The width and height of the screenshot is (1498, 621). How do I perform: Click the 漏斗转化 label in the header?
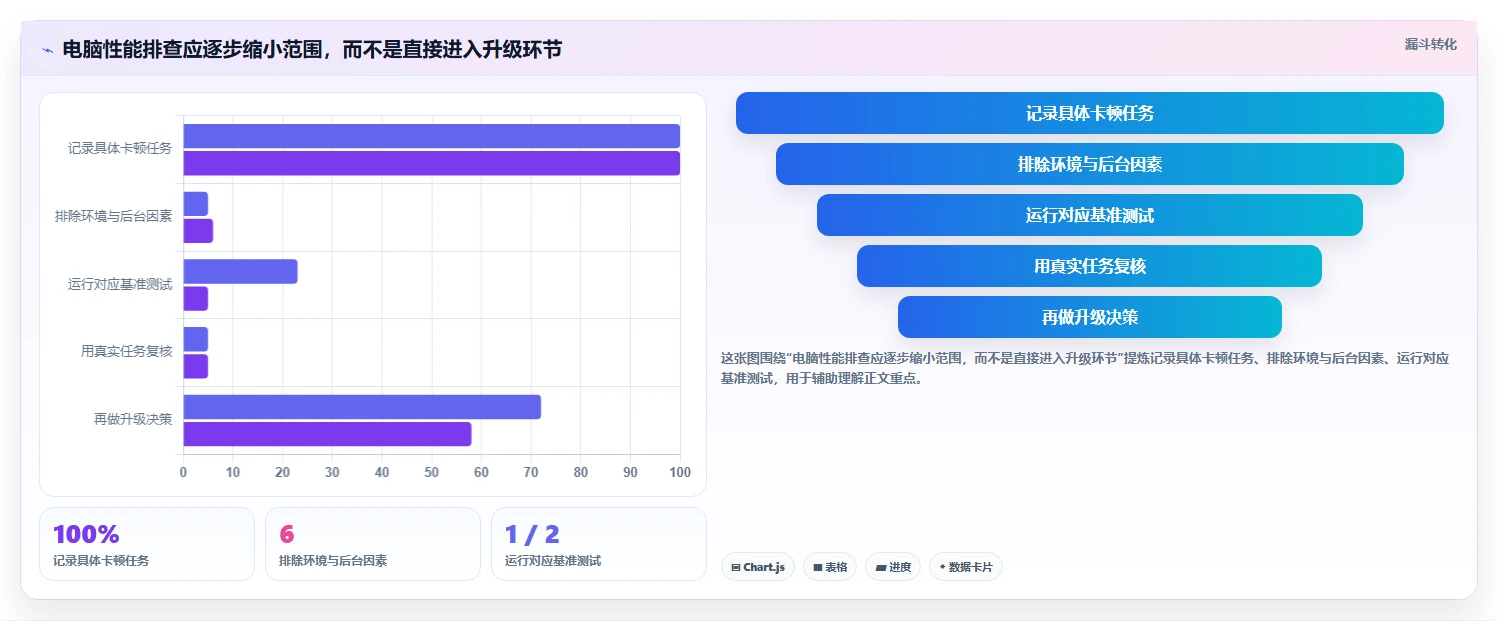[x=1430, y=45]
